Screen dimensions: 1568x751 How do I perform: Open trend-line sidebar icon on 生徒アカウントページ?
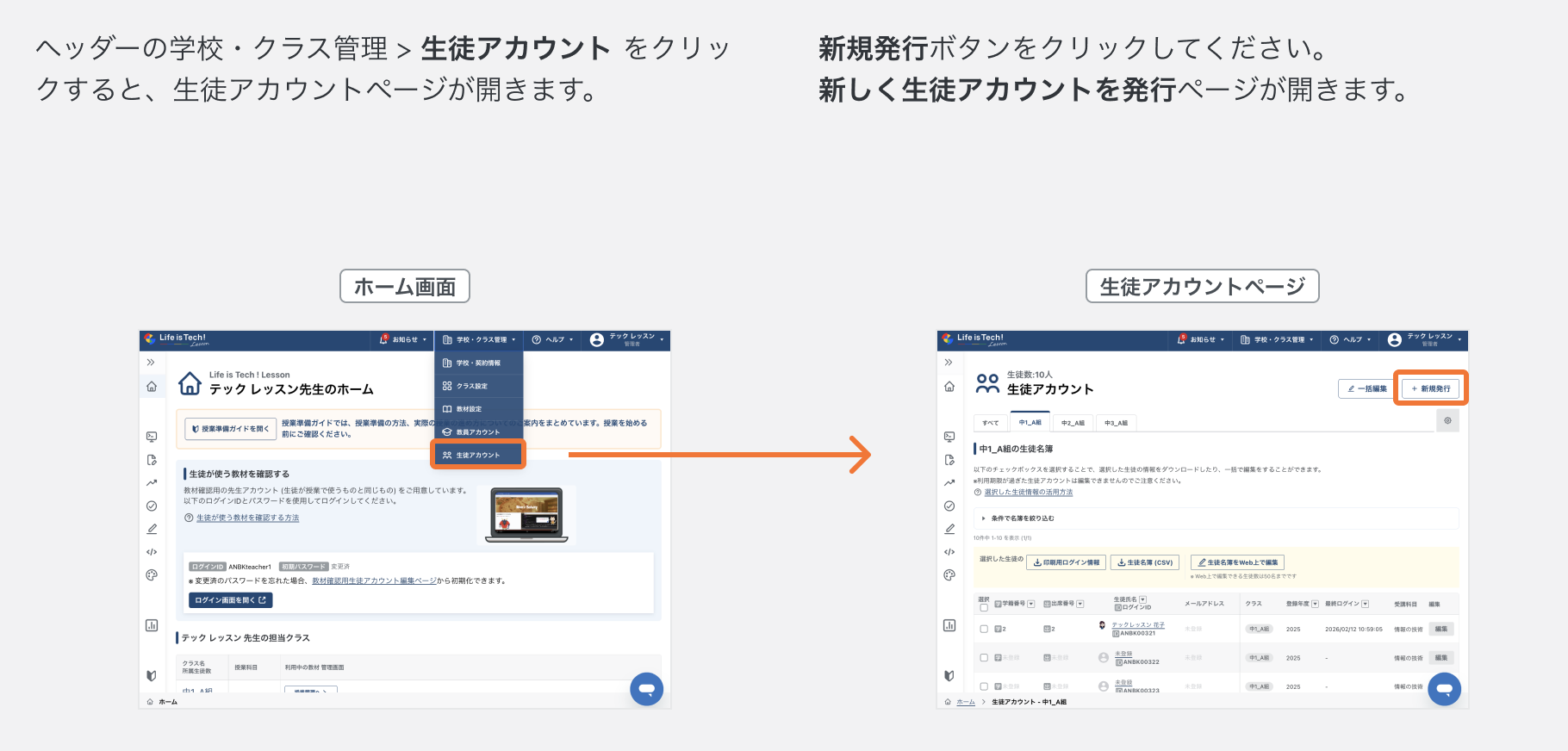tap(949, 483)
